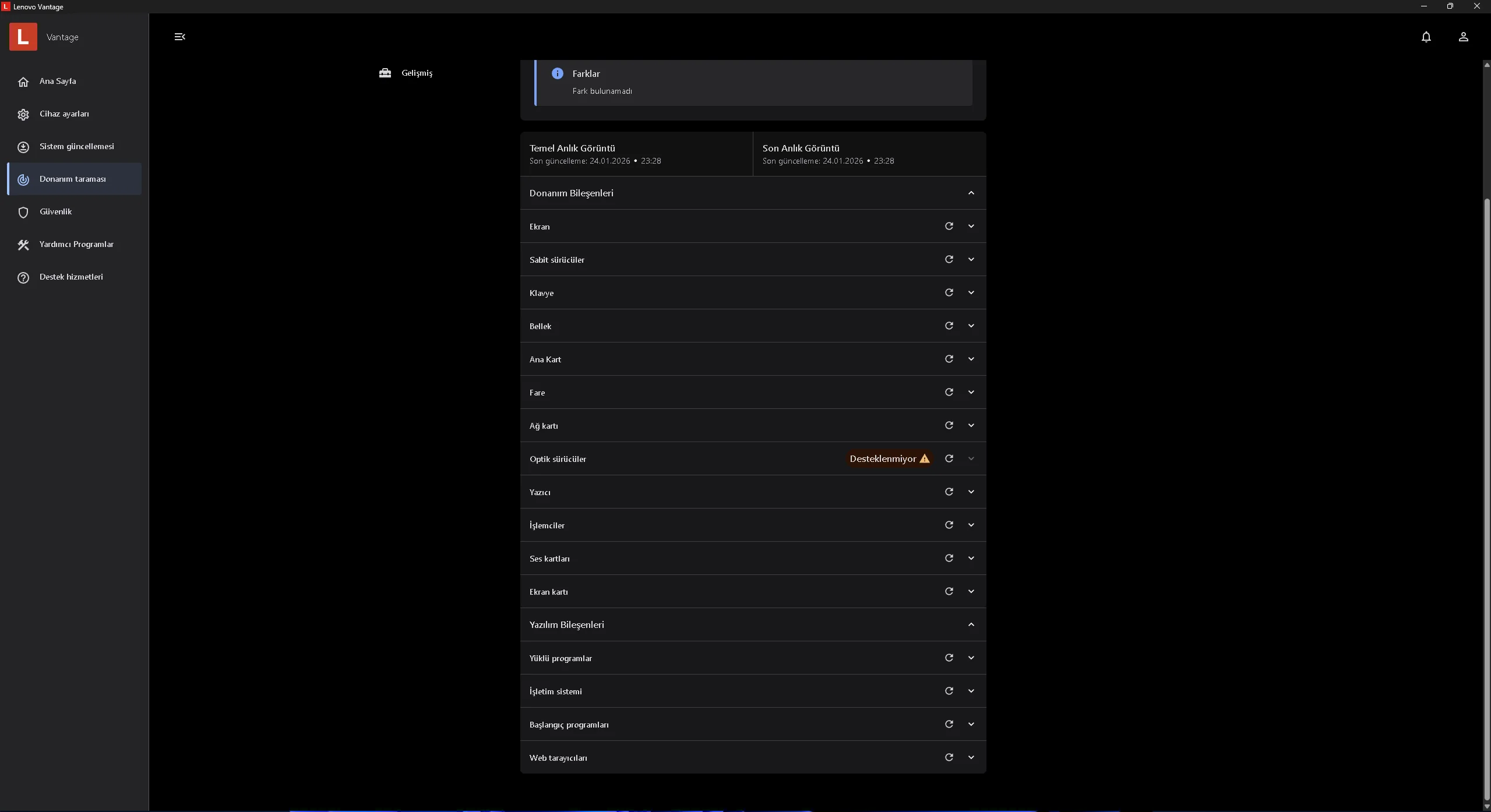The width and height of the screenshot is (1491, 812).
Task: Click refresh icon next to İşlemciler
Action: pyautogui.click(x=949, y=525)
